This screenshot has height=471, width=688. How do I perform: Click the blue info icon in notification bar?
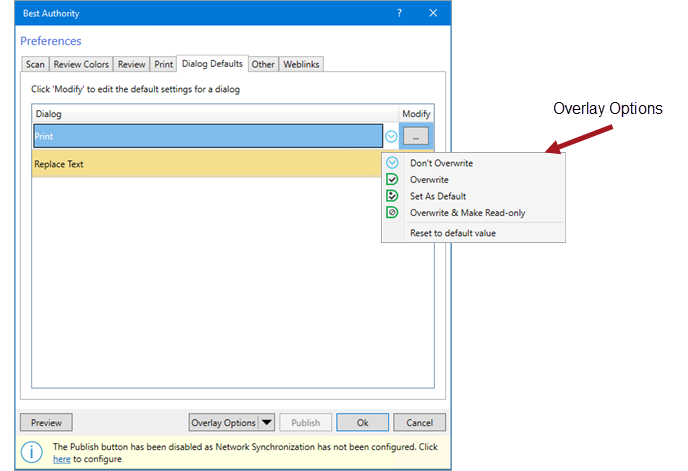tap(32, 452)
